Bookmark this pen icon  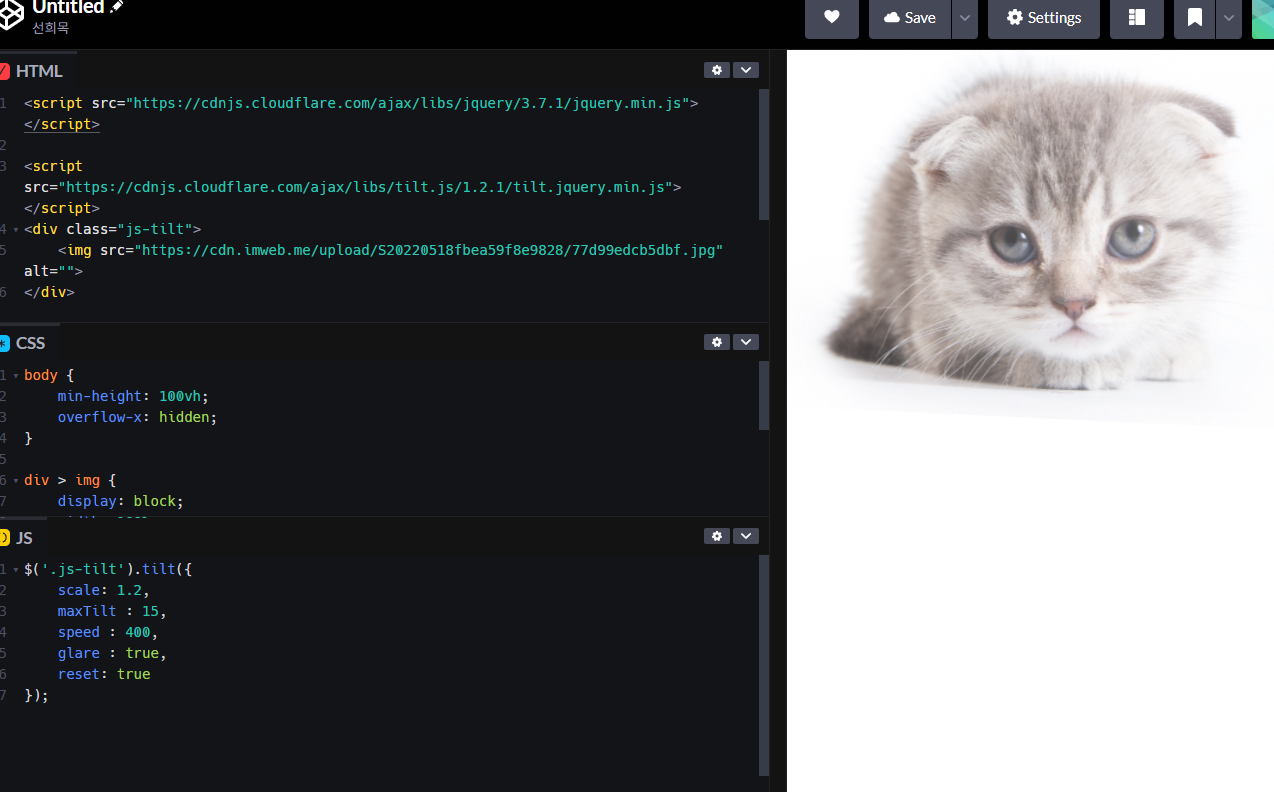tap(1194, 17)
